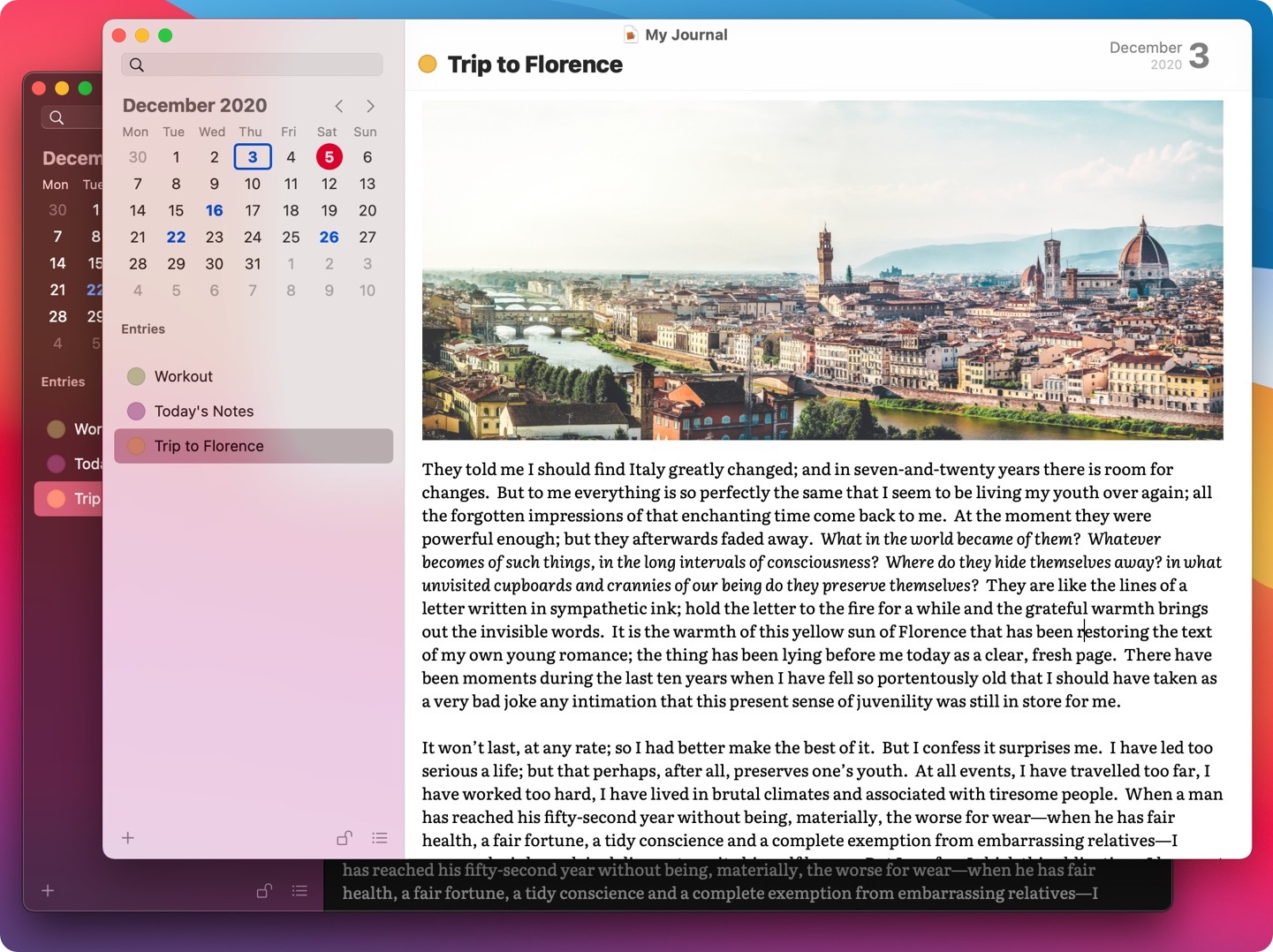The width and height of the screenshot is (1273, 952).
Task: Select November 30 in calendar
Action: 138,157
